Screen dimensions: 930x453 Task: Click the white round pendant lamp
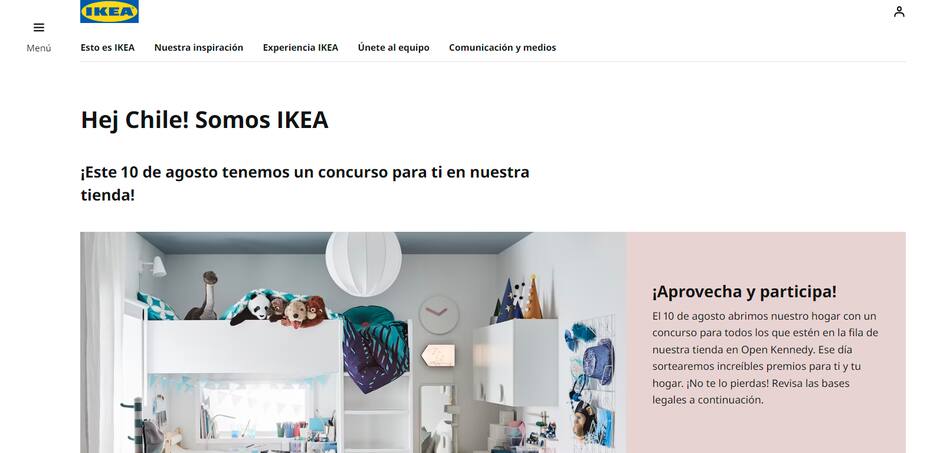point(364,263)
